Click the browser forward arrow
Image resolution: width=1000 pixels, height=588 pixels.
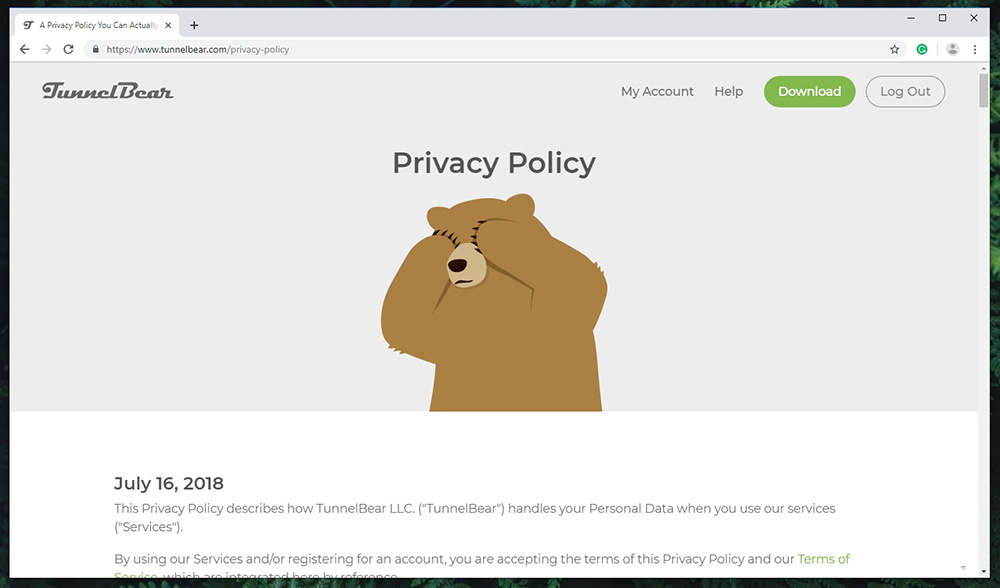47,49
